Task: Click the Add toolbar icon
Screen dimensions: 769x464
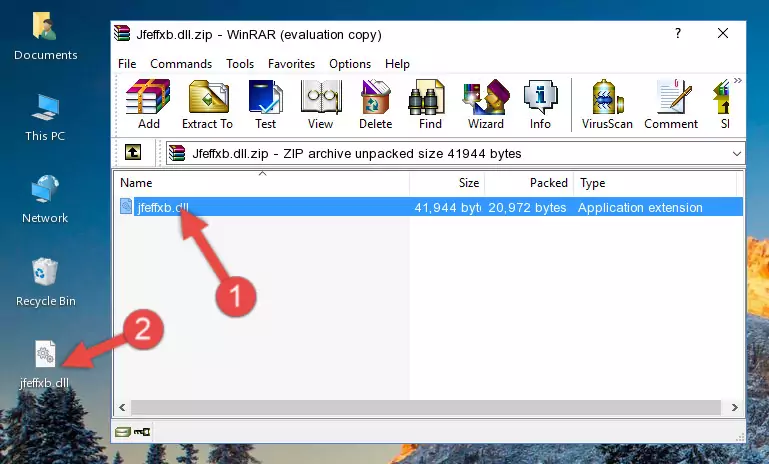Action: 148,104
